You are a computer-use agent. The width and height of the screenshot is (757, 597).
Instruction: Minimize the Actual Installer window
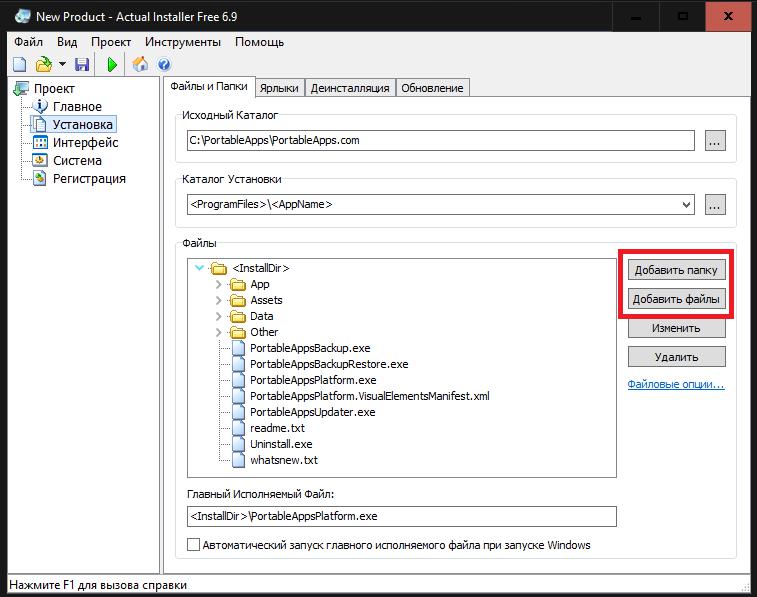(x=636, y=16)
